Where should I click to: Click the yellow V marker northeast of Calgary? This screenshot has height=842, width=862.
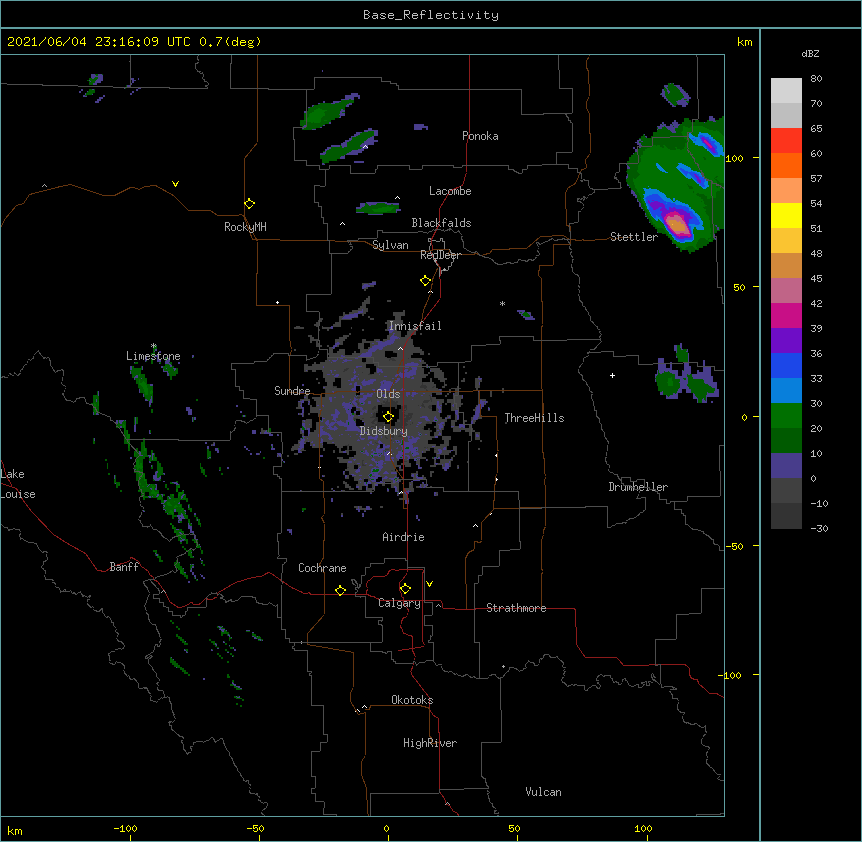pos(429,584)
